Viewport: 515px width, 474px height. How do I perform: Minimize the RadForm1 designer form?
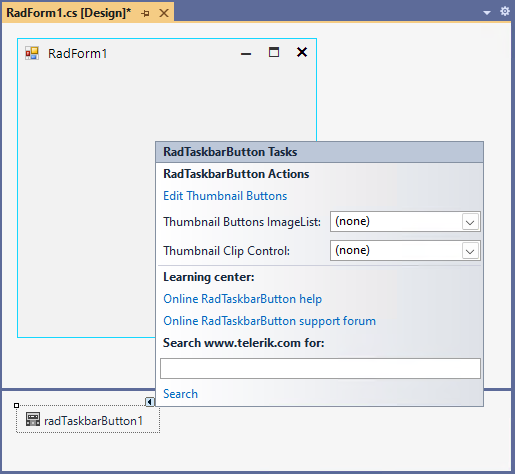click(x=246, y=54)
